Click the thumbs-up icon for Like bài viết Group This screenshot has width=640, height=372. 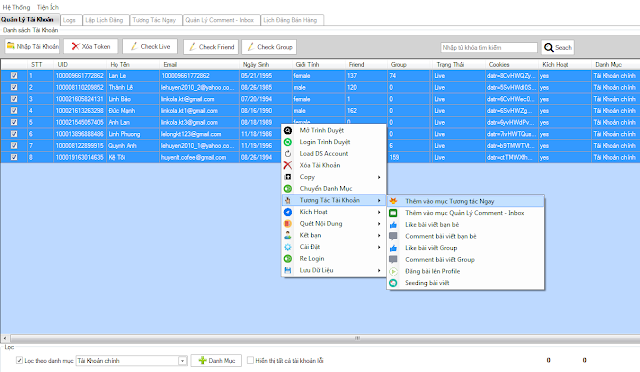coord(393,248)
